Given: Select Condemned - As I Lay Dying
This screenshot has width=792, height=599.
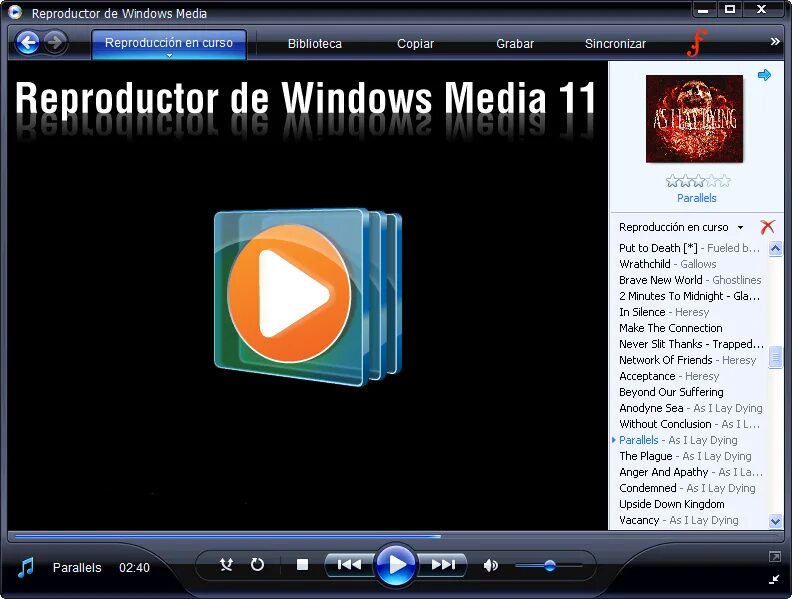Looking at the screenshot, I should pos(689,488).
